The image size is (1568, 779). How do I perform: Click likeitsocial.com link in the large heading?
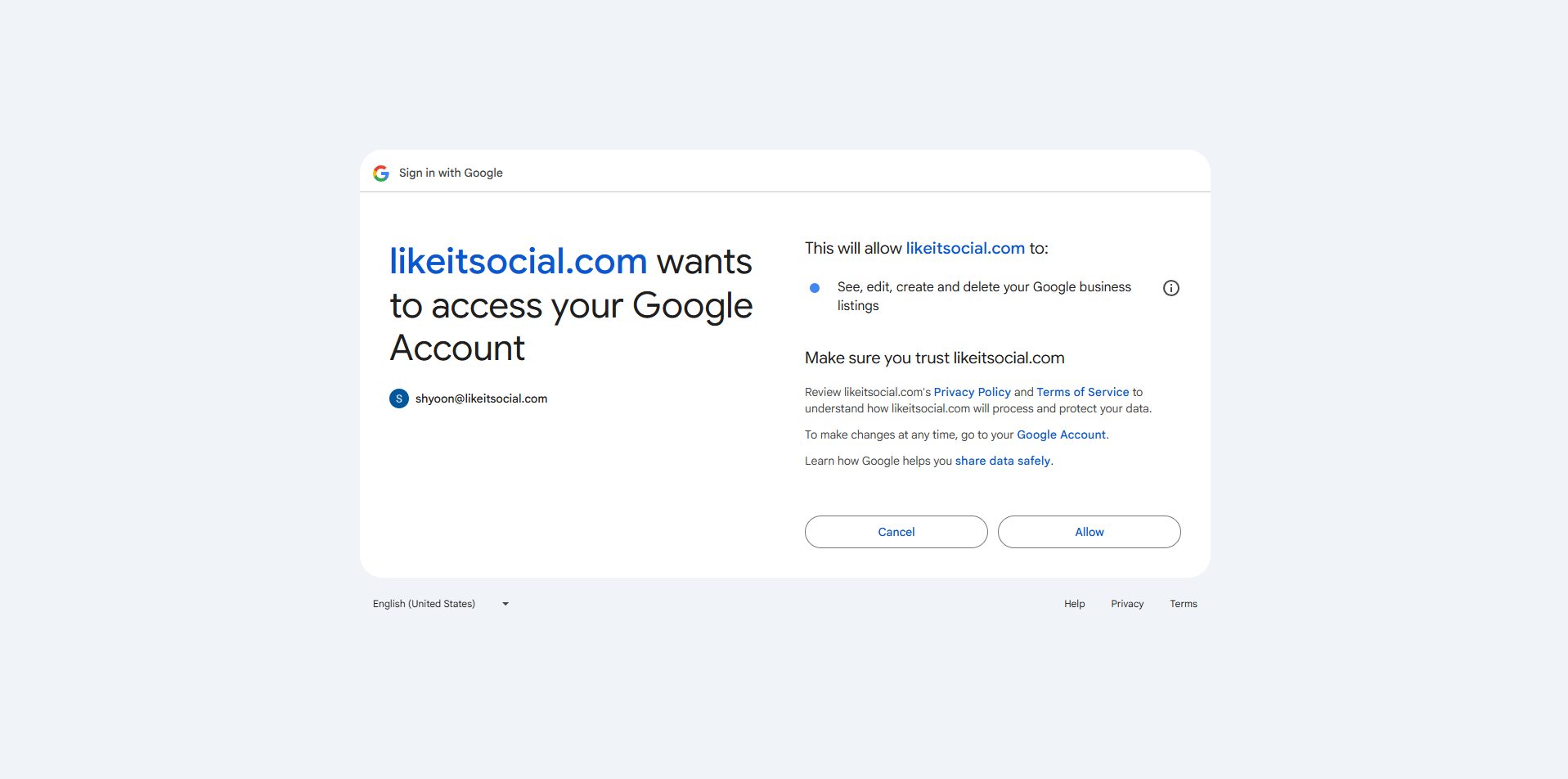click(x=519, y=262)
